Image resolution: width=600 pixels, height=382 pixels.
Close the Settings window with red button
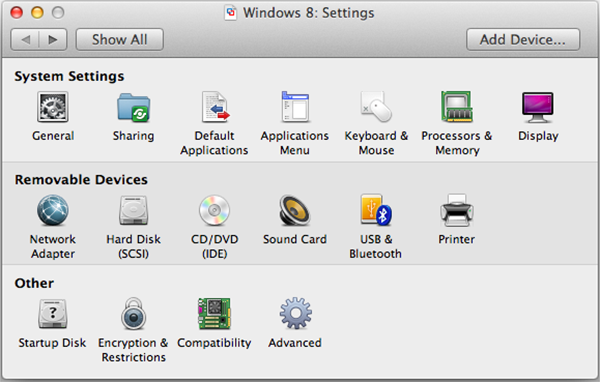pyautogui.click(x=16, y=13)
